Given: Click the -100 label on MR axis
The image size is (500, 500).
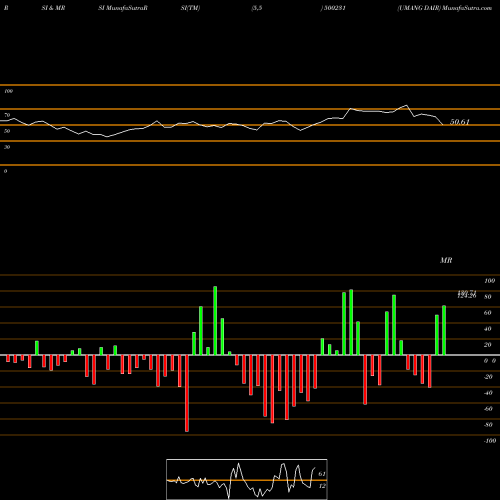Looking at the screenshot, I should [490, 441].
